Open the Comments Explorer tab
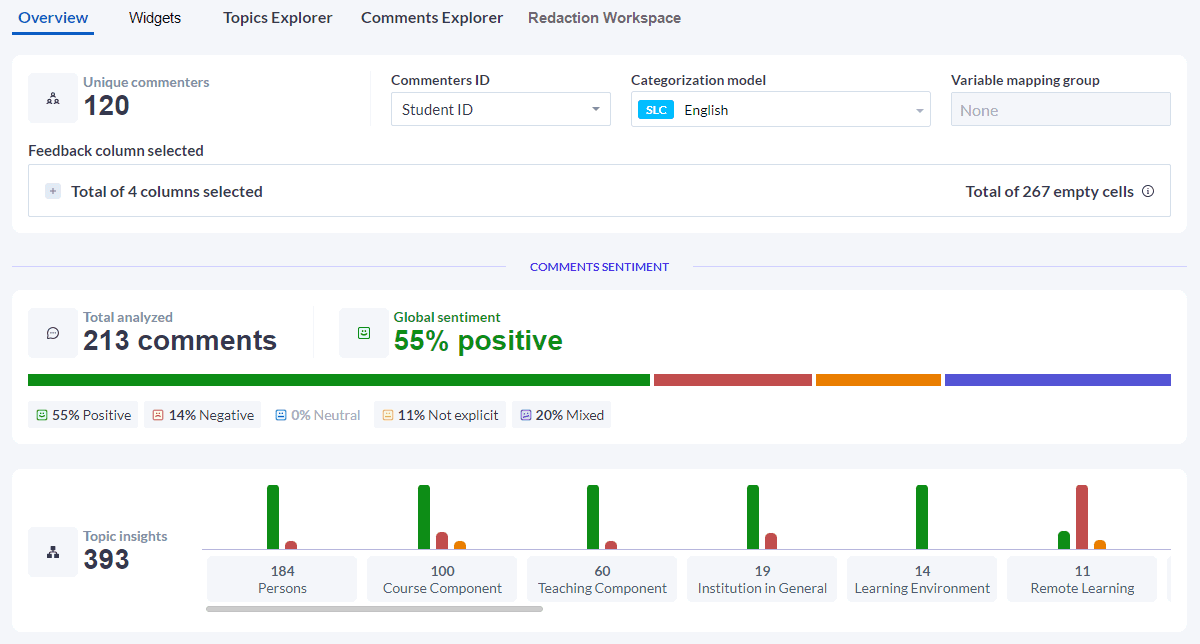The height and width of the screenshot is (644, 1200). (x=432, y=18)
